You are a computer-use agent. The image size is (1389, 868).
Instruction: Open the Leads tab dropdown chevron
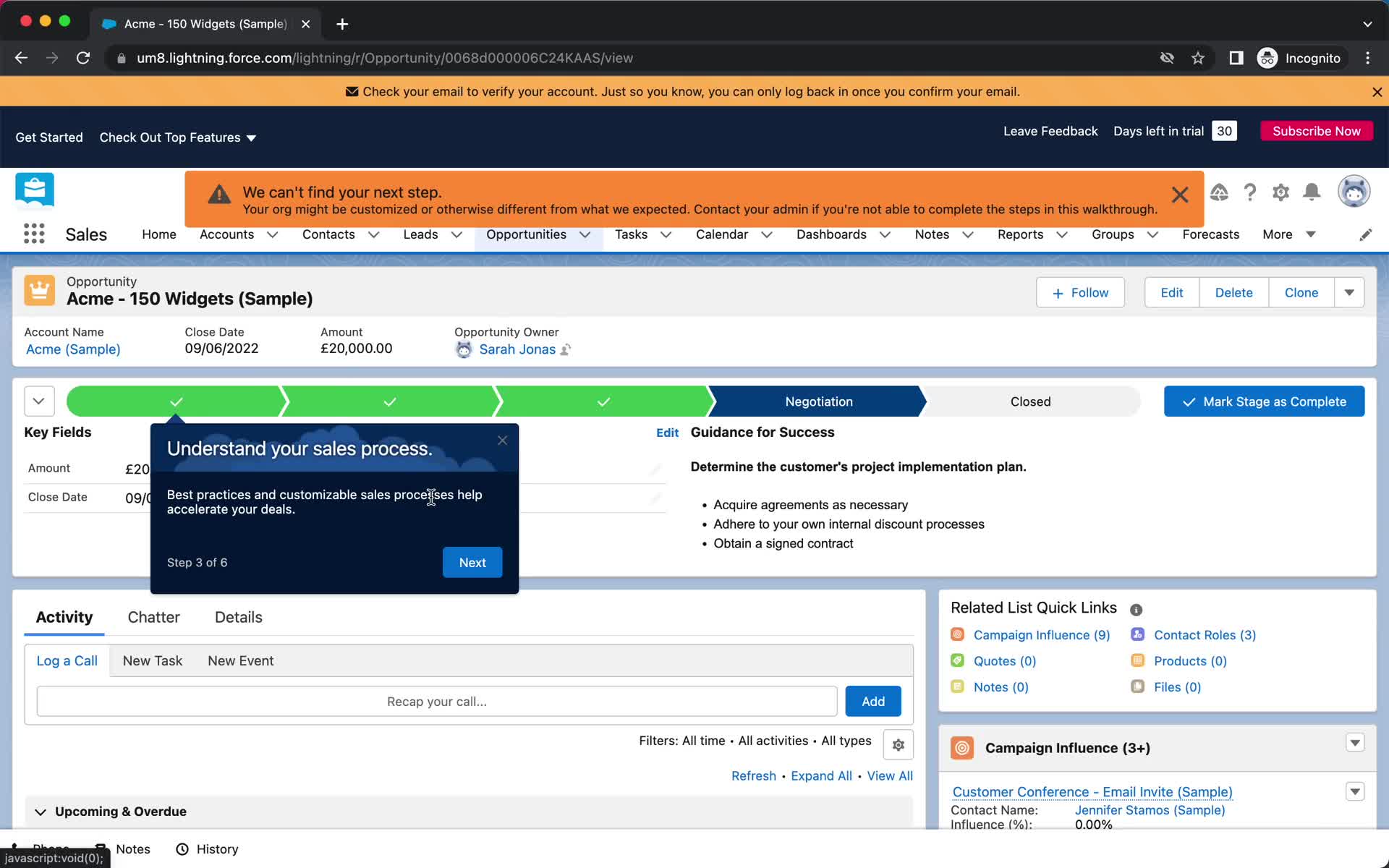tap(456, 234)
